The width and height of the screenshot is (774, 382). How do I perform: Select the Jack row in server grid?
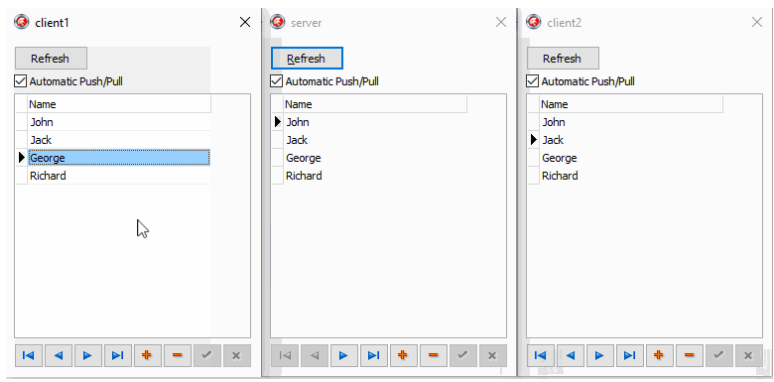coord(375,140)
